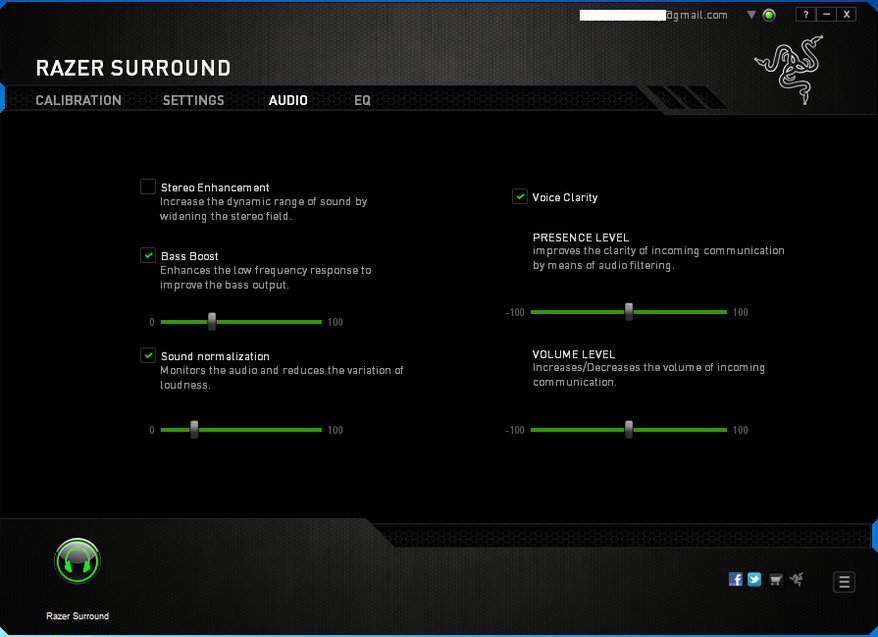The image size is (878, 637).
Task: Click the 'Razer Surround' label under headphone icon
Action: pos(77,616)
